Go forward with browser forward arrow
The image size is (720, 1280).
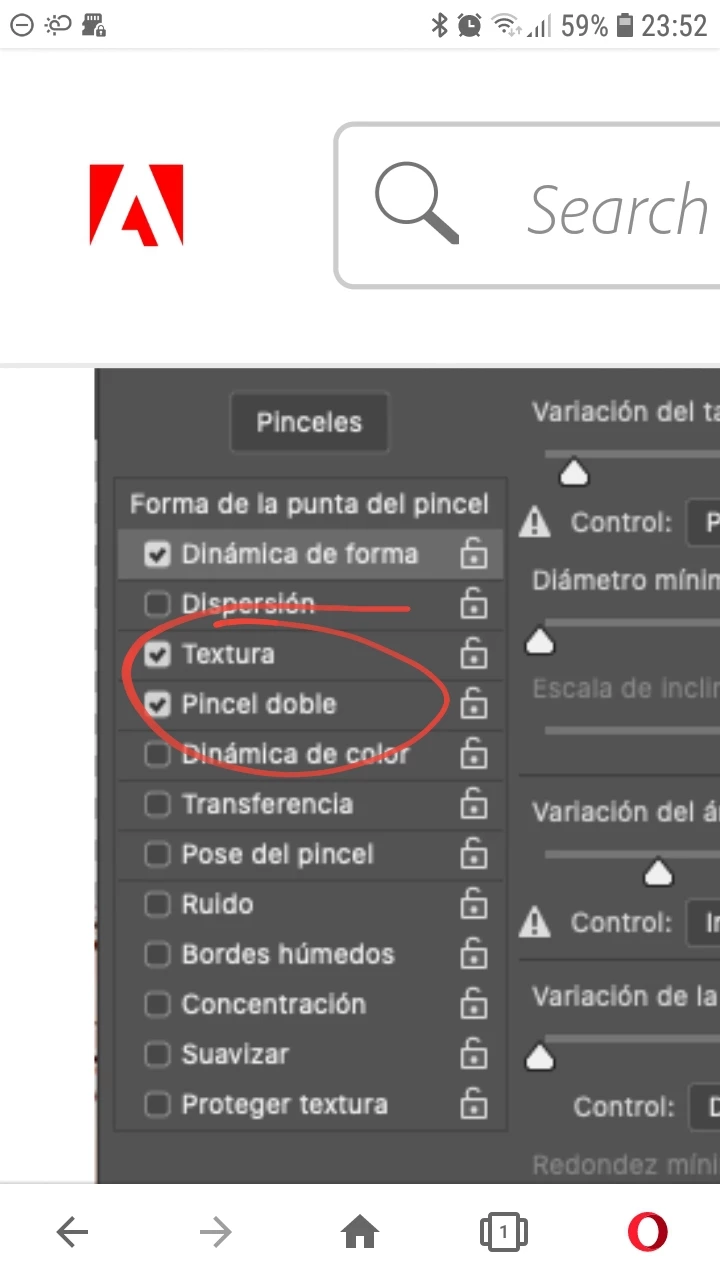pos(215,1232)
